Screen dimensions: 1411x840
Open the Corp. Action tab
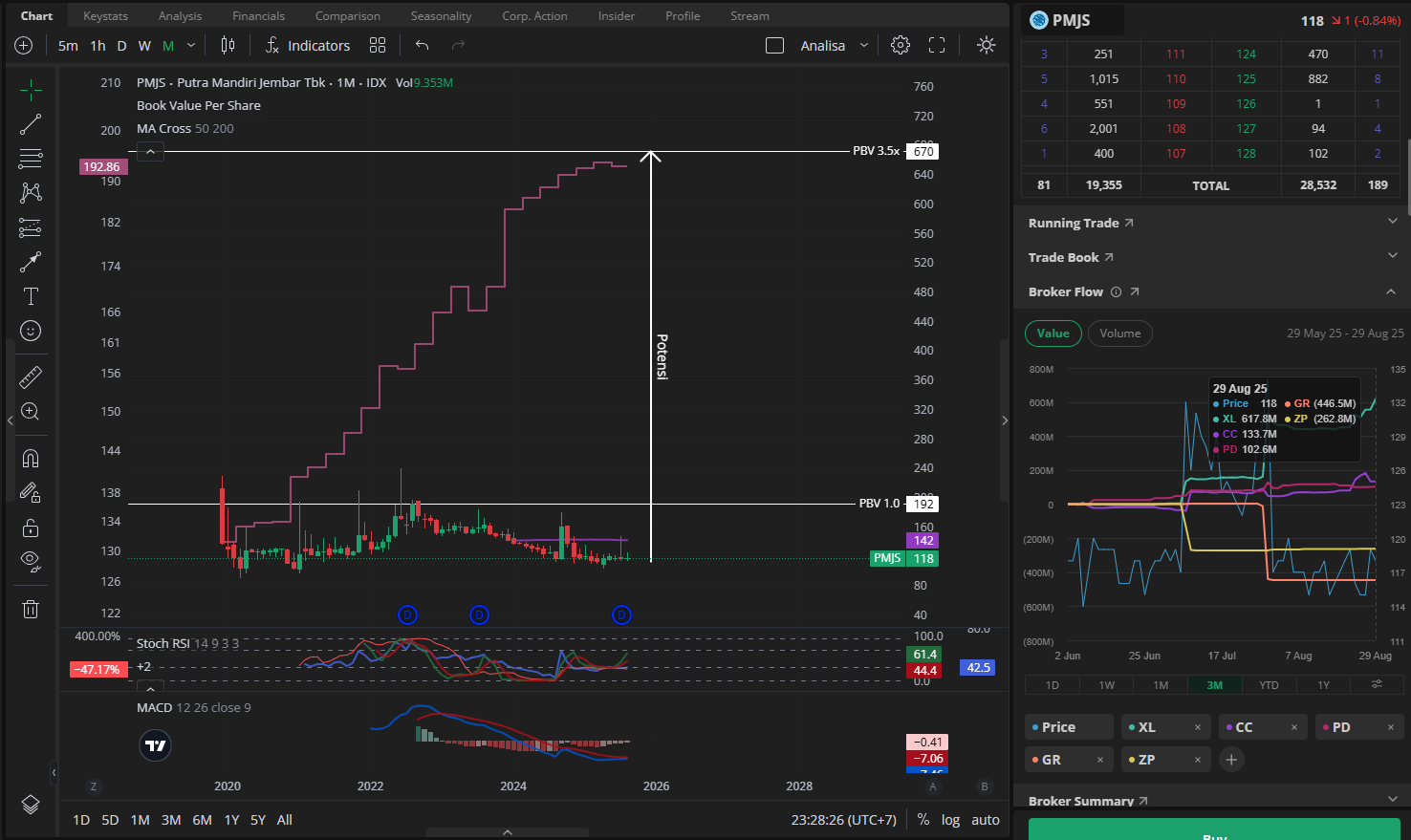(534, 16)
